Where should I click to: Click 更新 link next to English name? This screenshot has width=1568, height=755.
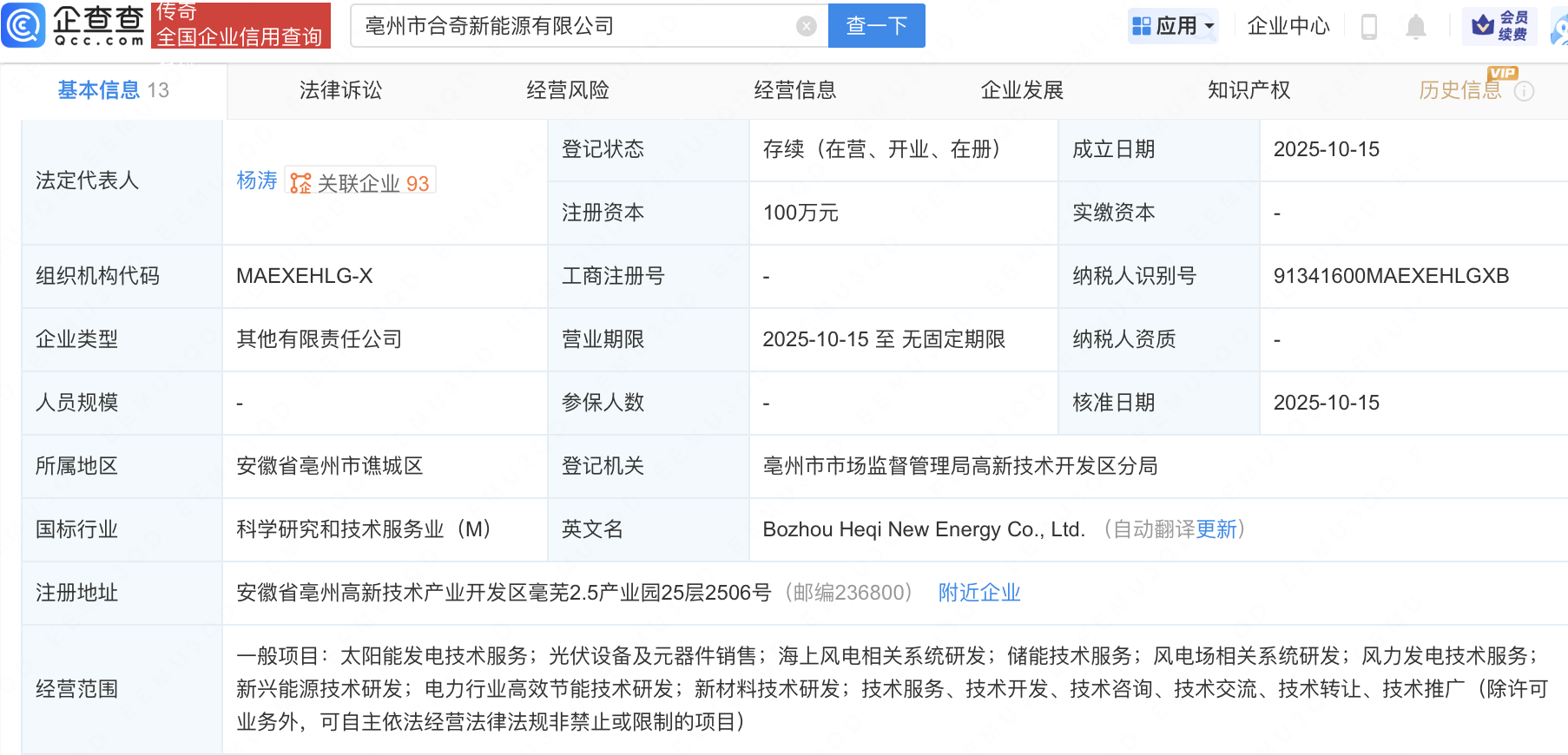pos(1216,529)
